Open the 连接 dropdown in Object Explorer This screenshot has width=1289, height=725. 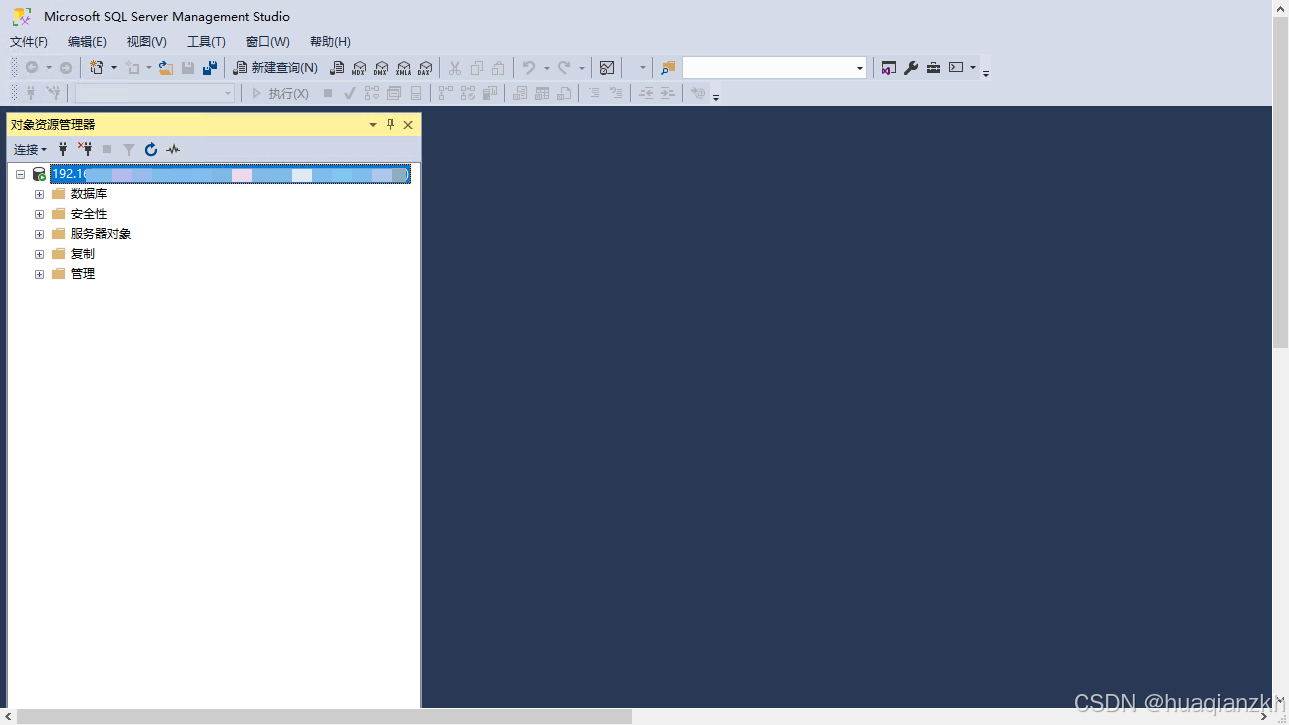pyautogui.click(x=30, y=149)
